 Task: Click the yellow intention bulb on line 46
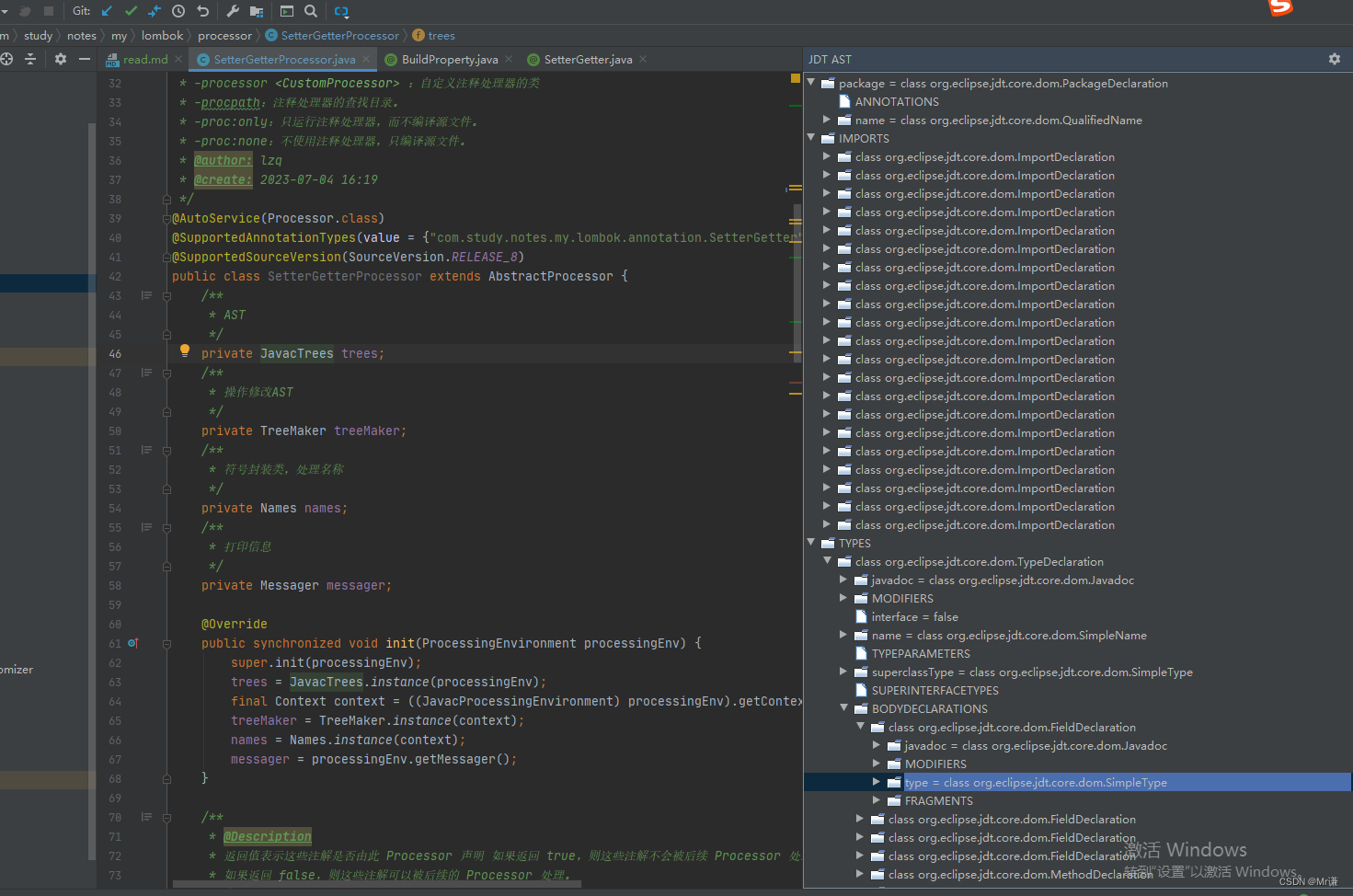pos(185,350)
